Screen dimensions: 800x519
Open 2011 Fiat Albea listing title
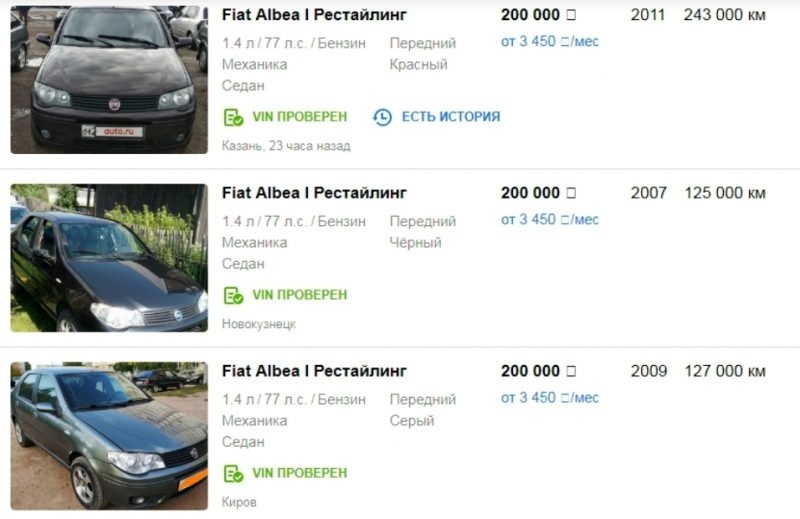pyautogui.click(x=314, y=15)
